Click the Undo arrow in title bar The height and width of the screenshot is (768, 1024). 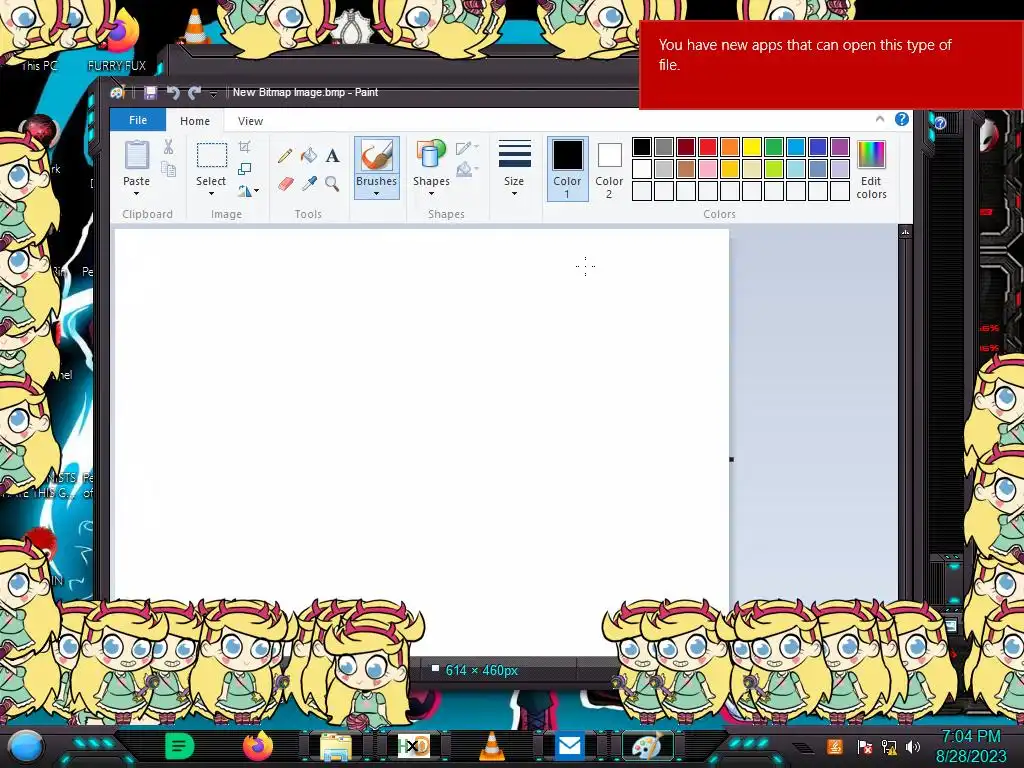173,93
